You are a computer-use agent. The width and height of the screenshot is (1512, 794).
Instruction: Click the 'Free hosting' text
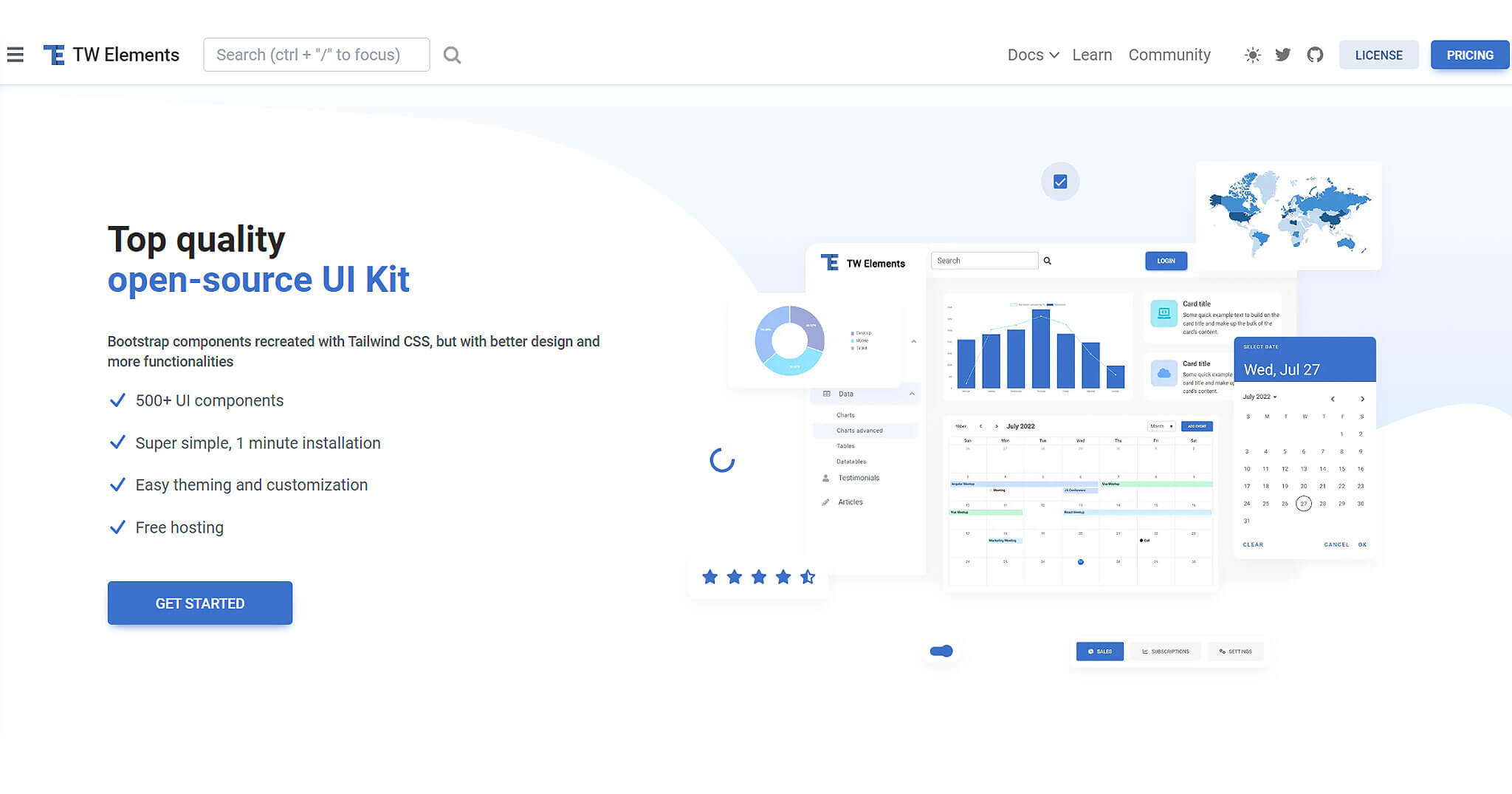tap(179, 527)
